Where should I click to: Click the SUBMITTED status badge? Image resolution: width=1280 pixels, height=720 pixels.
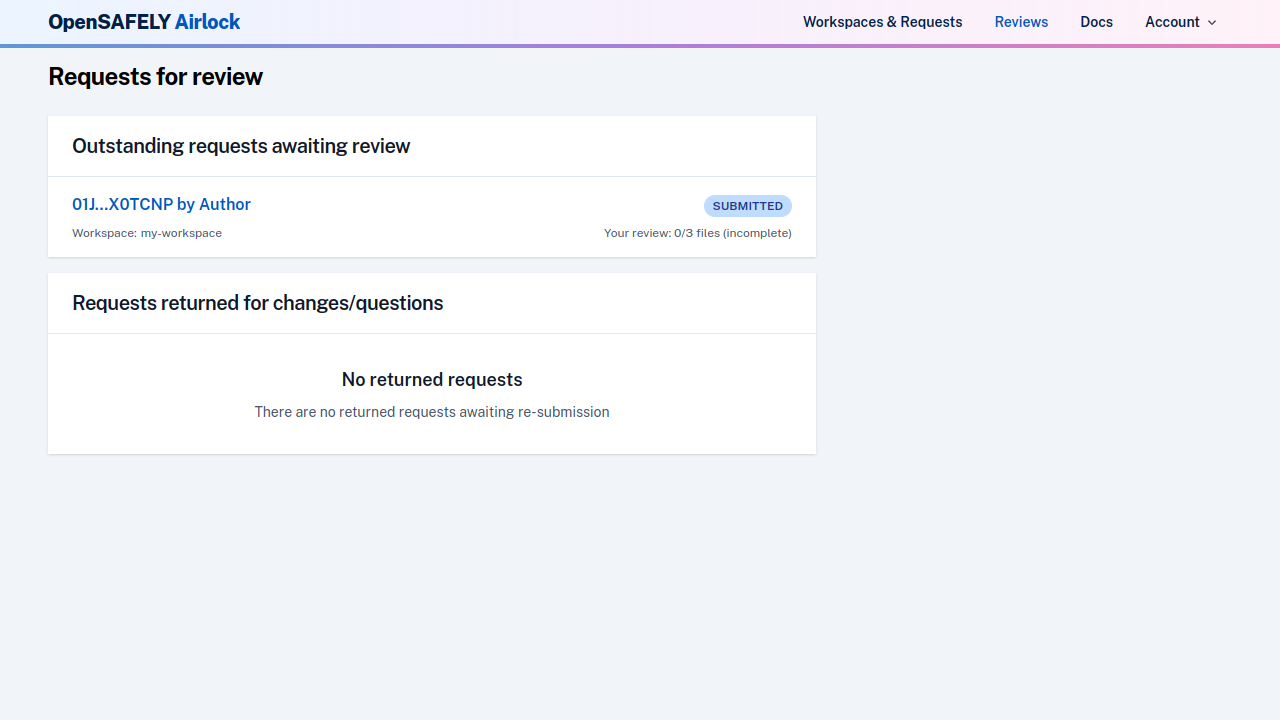[747, 206]
